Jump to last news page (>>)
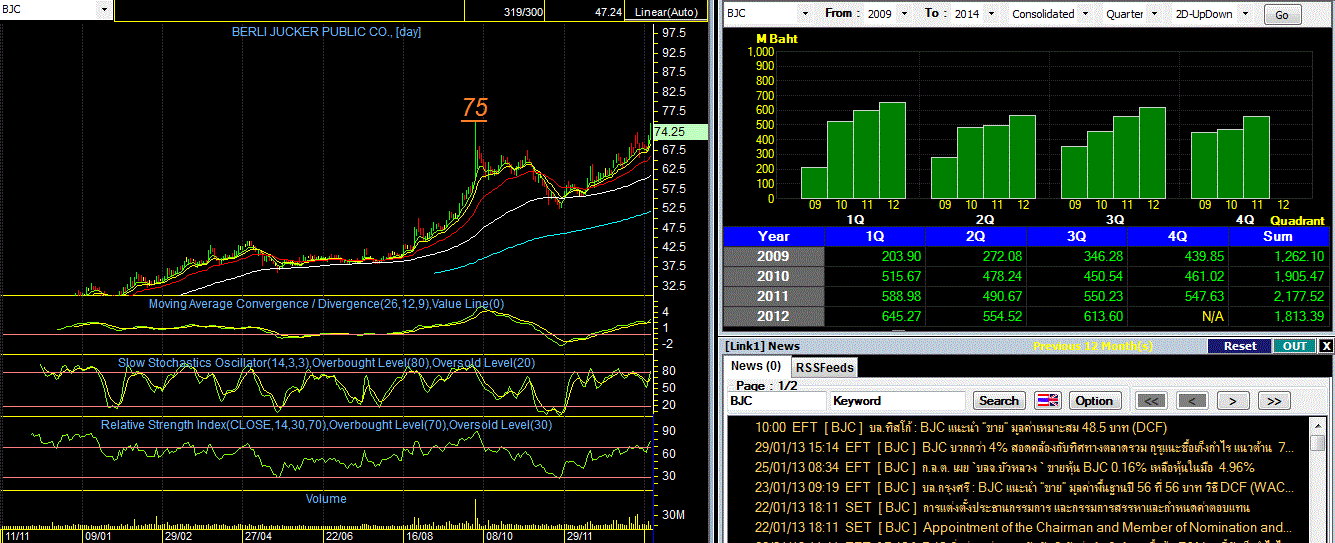 tap(1273, 401)
